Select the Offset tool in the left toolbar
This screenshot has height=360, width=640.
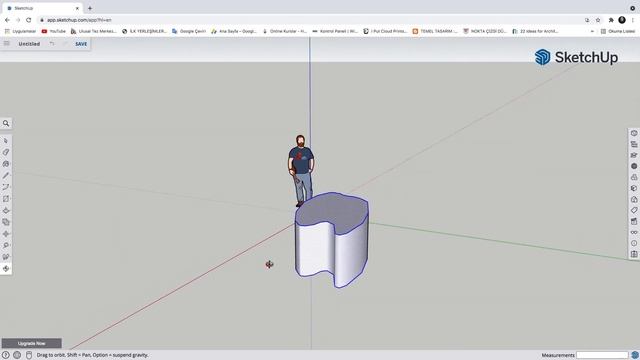pos(6,222)
